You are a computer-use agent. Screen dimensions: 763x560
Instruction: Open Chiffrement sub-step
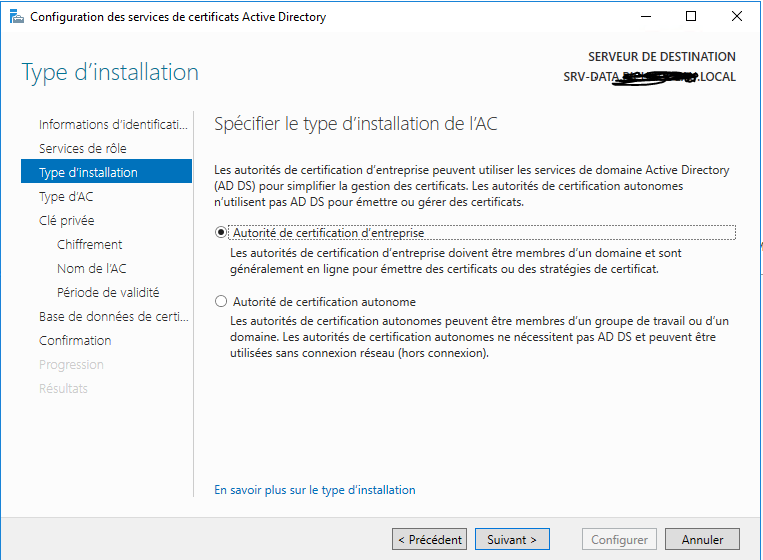90,244
